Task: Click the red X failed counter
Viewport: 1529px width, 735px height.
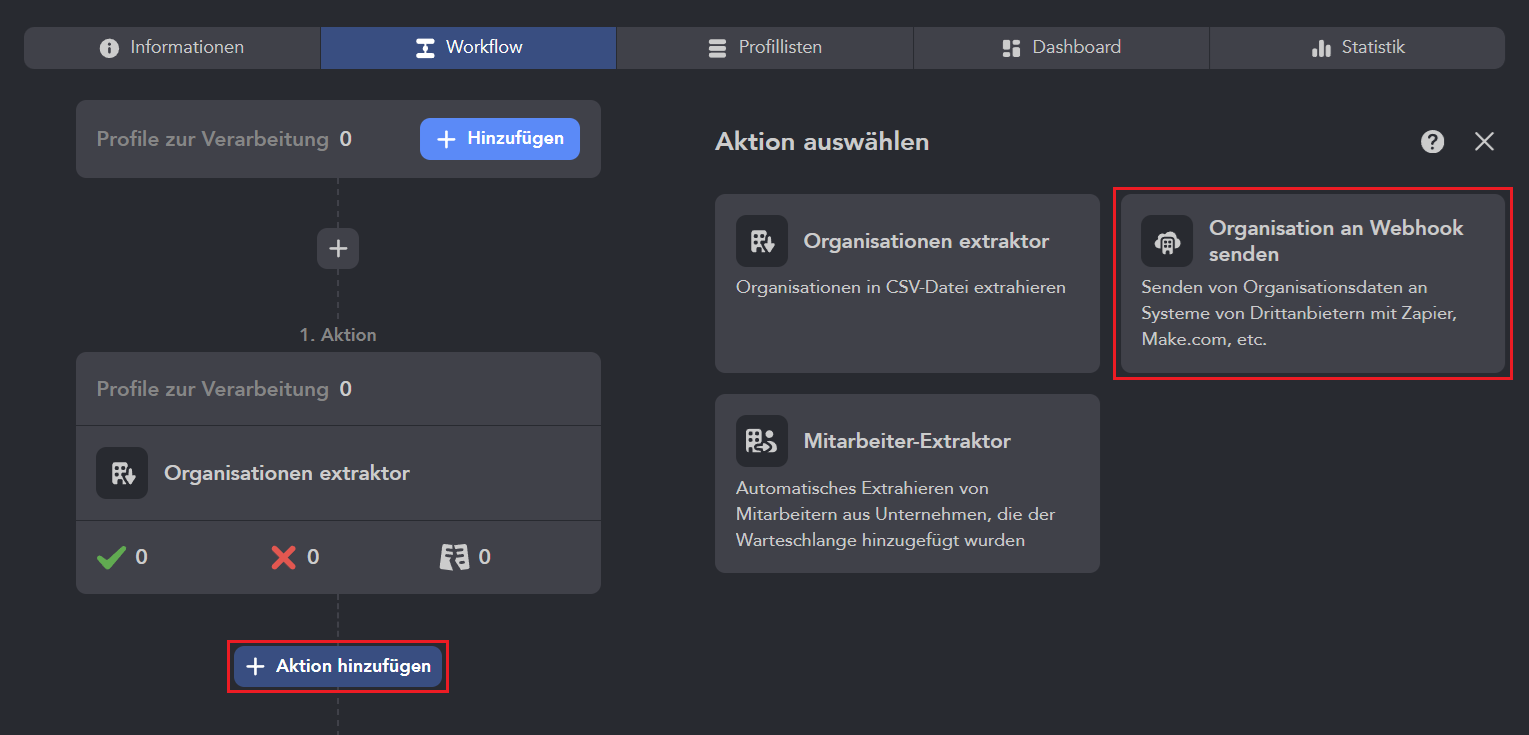Action: click(284, 557)
